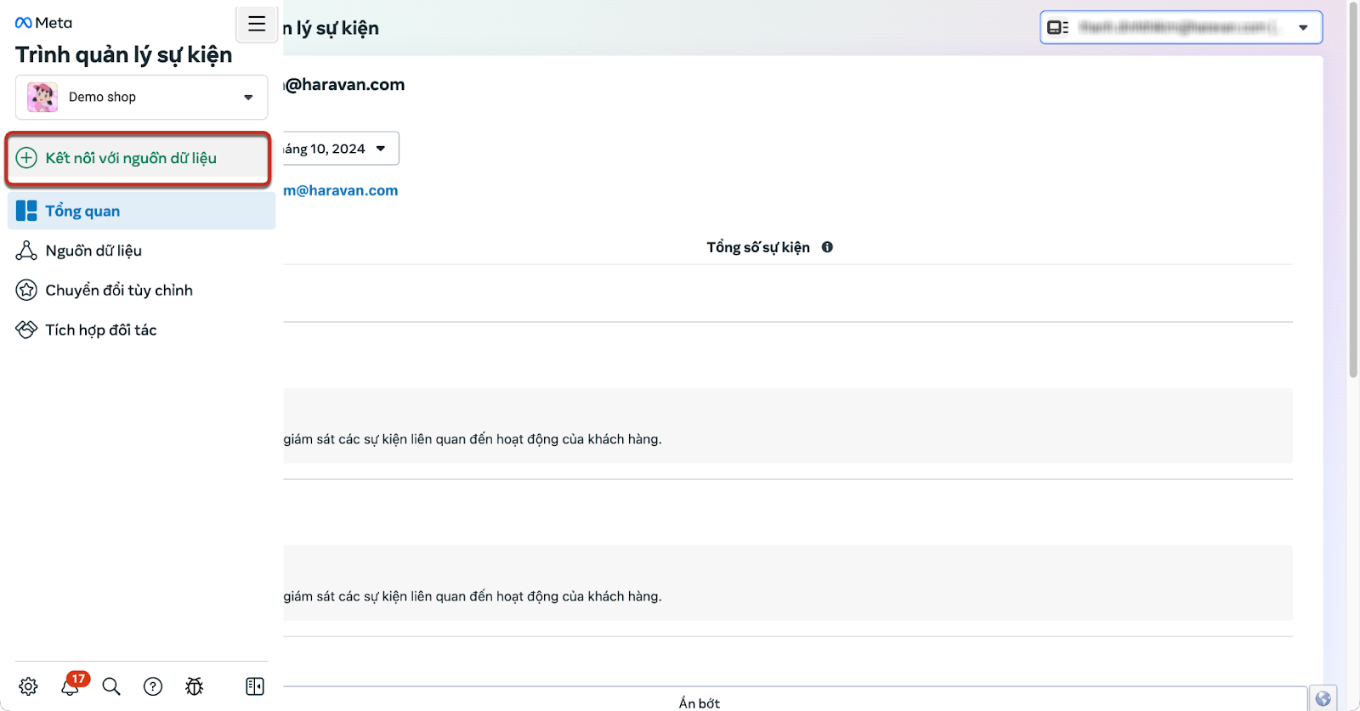Open Tích hợp đối tác section
This screenshot has width=1360, height=711.
pos(100,330)
